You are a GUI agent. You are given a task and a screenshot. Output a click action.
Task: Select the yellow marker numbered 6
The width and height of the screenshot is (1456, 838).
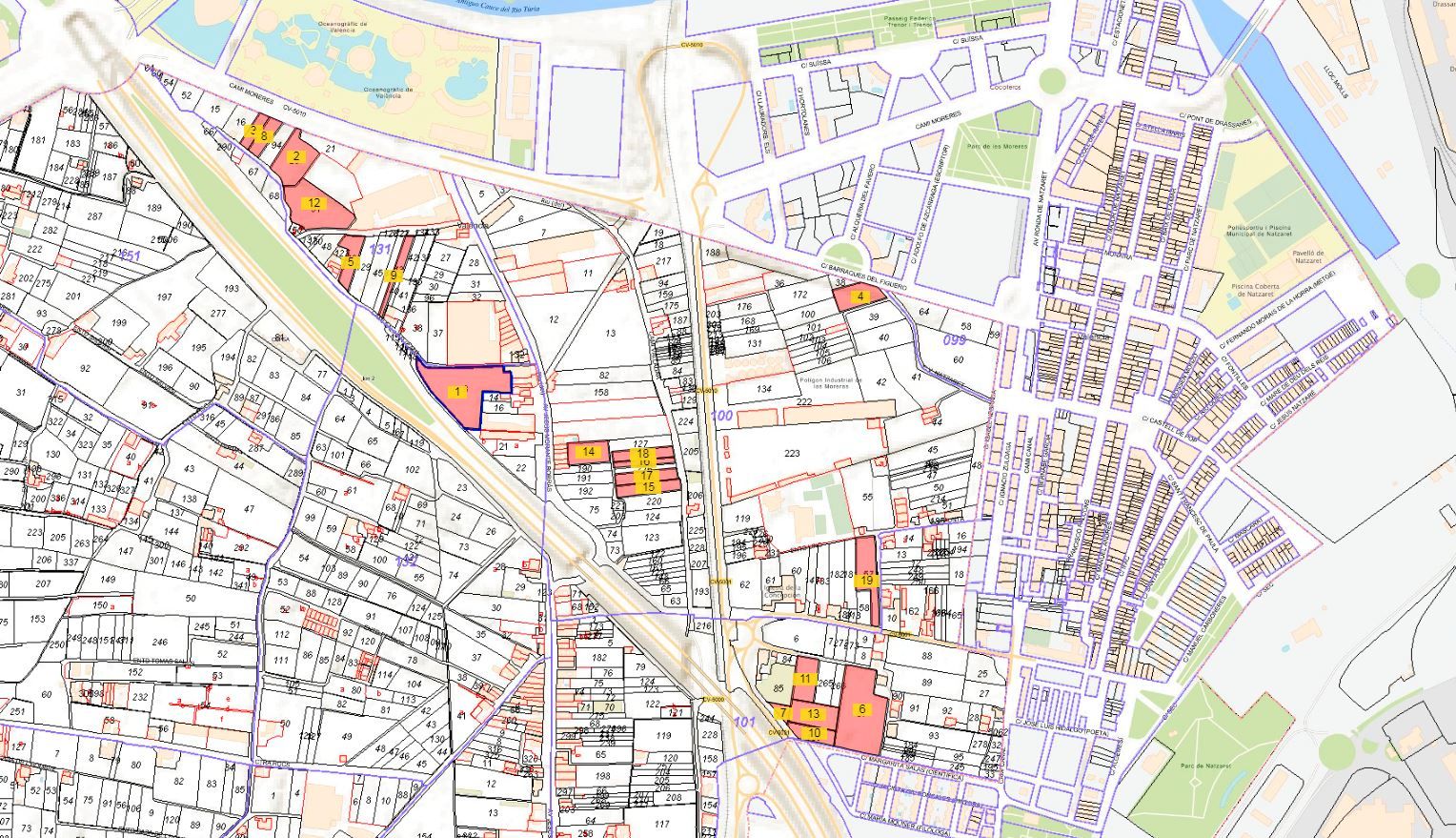[861, 709]
